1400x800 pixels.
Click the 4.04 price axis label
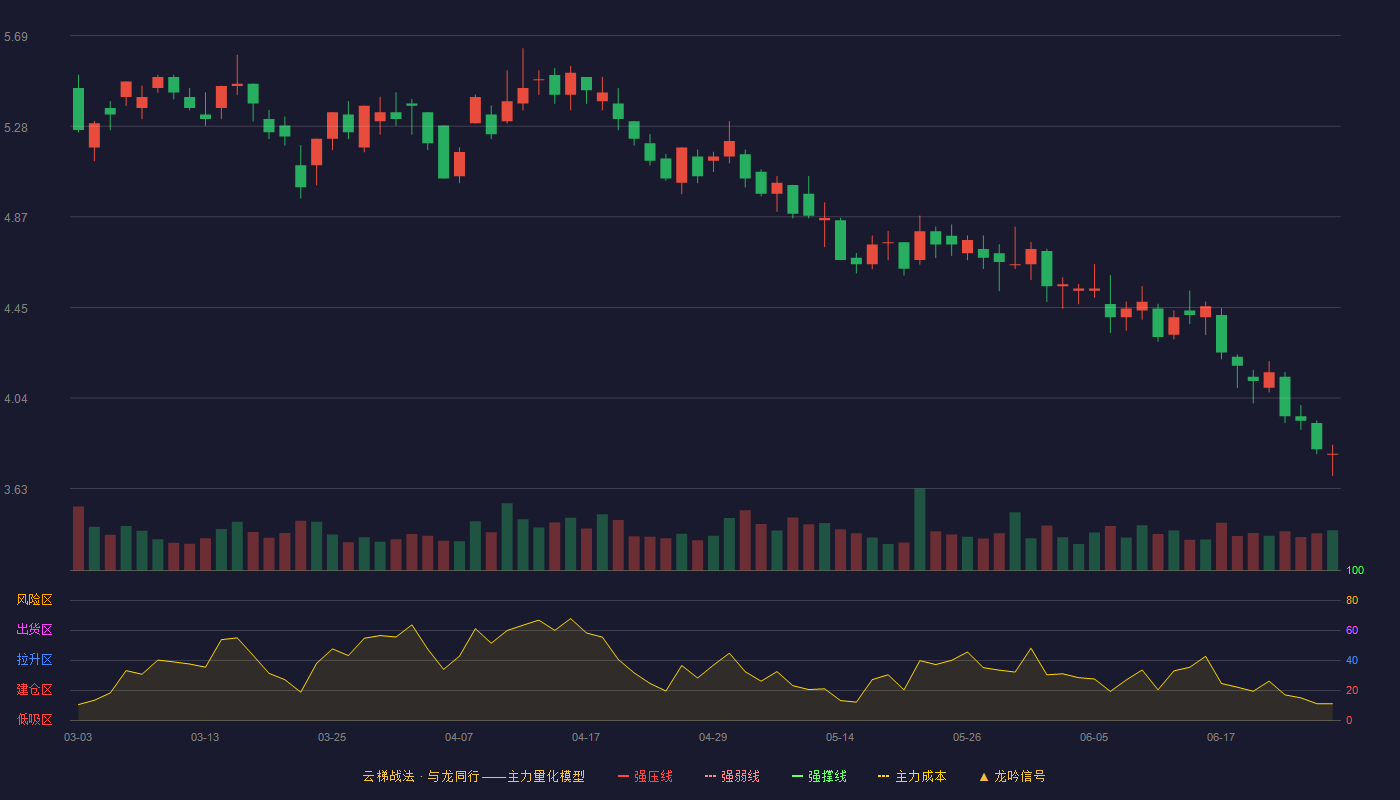(x=16, y=399)
